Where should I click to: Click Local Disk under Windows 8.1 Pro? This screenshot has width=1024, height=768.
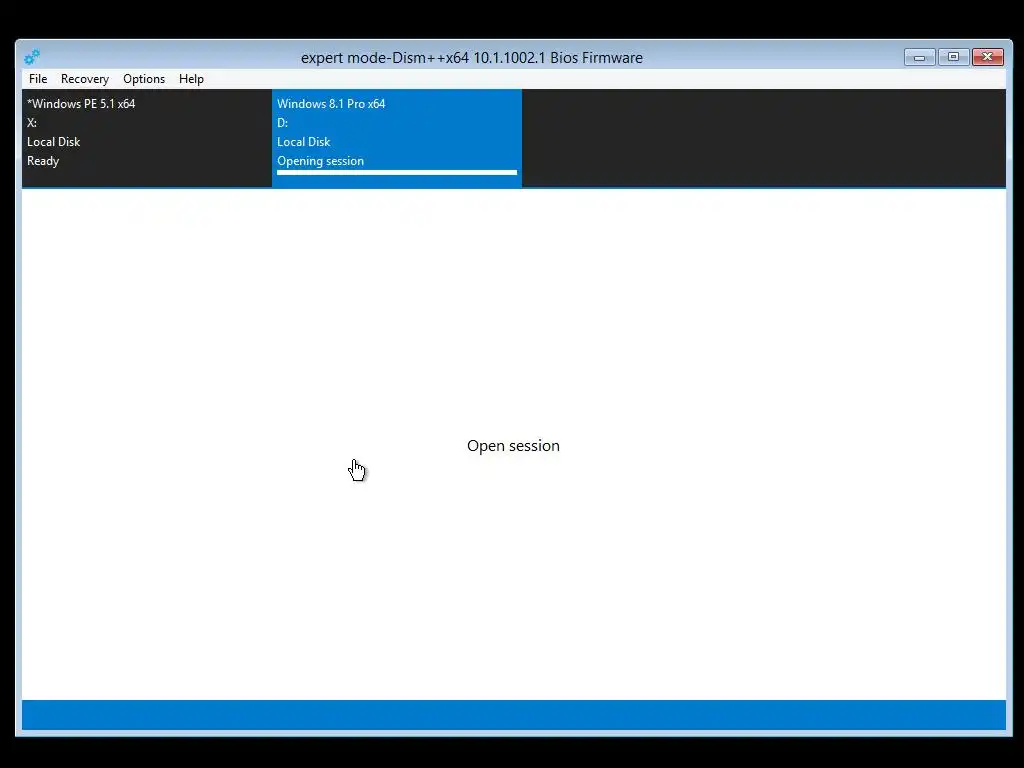[x=304, y=142]
